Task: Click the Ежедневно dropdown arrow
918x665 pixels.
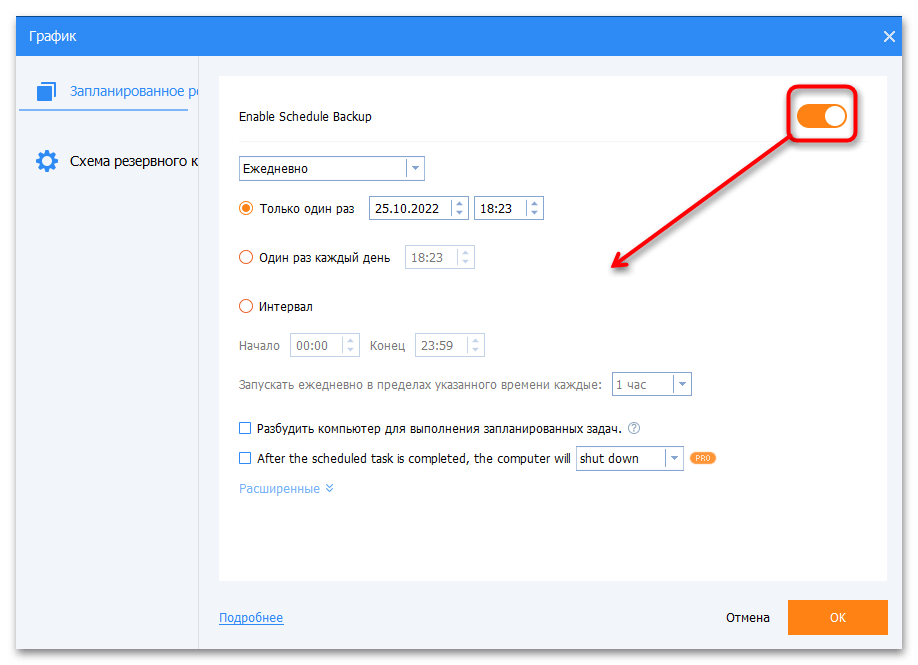Action: tap(415, 169)
